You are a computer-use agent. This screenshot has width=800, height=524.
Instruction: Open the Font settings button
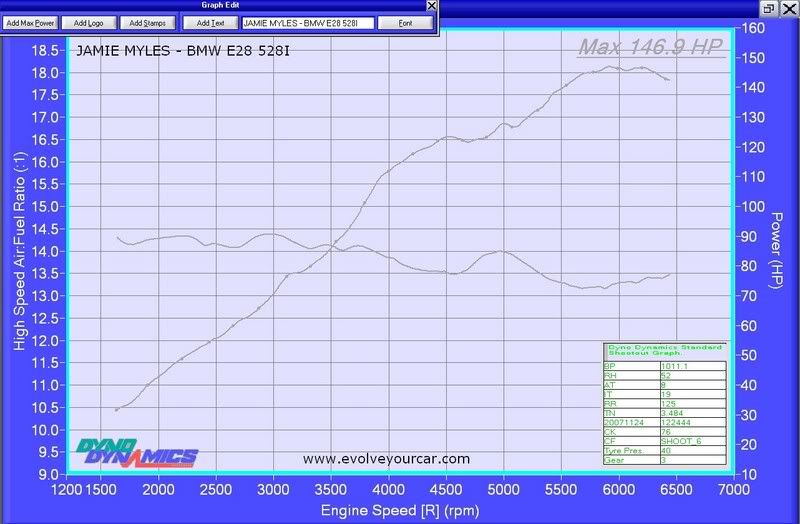pos(404,22)
